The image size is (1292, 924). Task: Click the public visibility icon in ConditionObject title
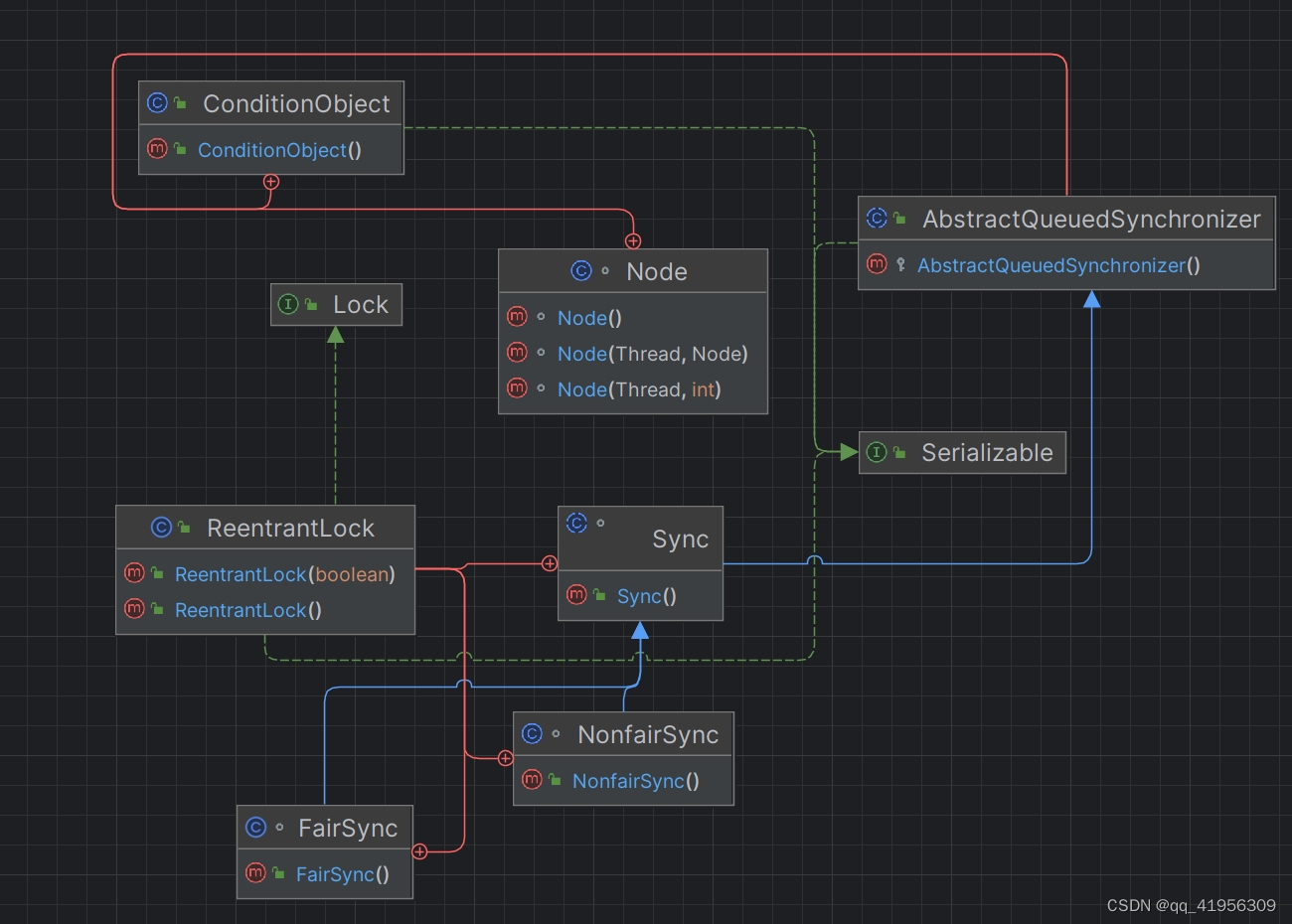(x=180, y=103)
